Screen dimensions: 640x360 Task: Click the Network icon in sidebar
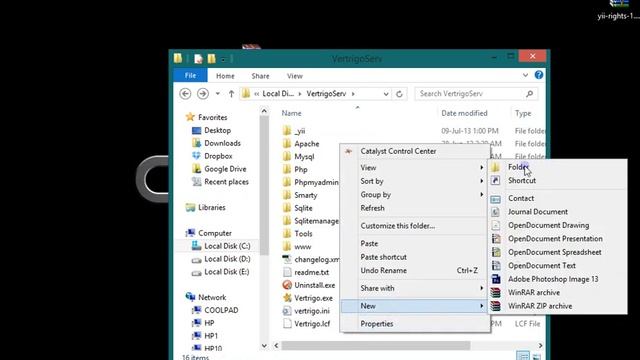click(190, 297)
